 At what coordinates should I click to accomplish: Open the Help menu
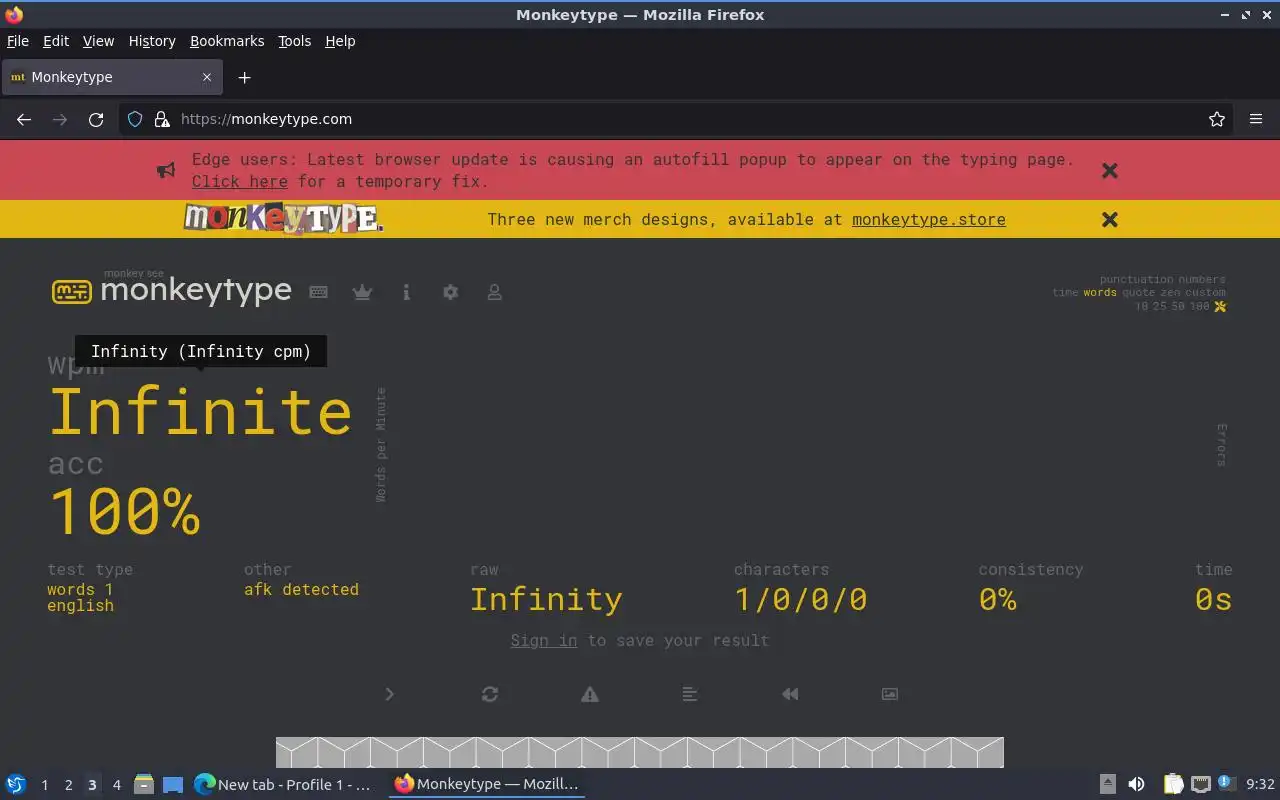340,41
